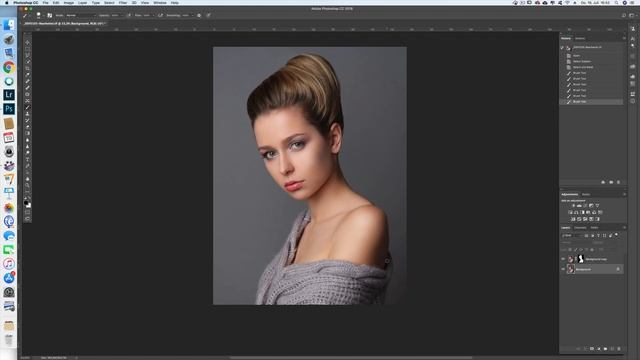This screenshot has height=360, width=640.
Task: Open Layers panel flyout menu
Action: tap(624, 227)
